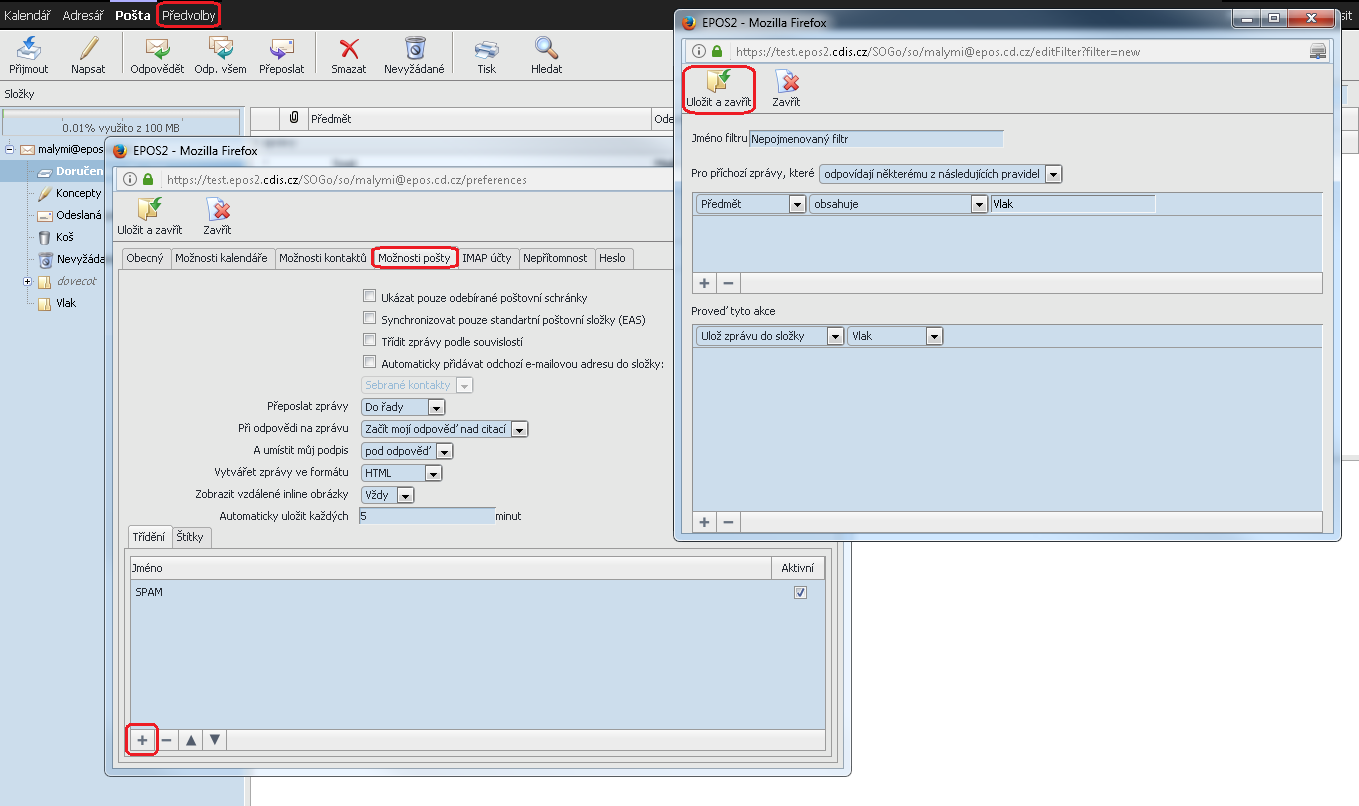This screenshot has height=806, width=1359.
Task: Switch to the Možnosti pošty tab
Action: (415, 258)
